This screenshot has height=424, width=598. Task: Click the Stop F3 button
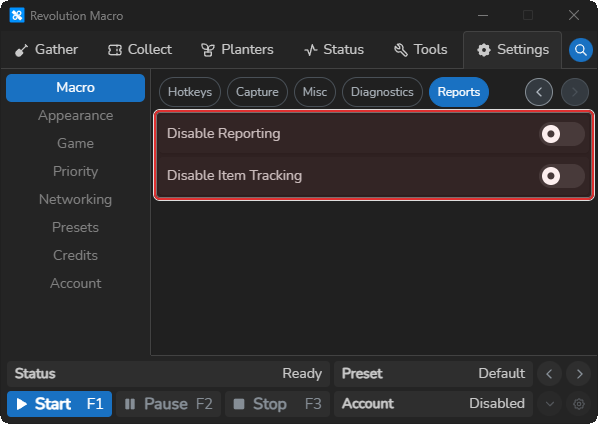278,404
